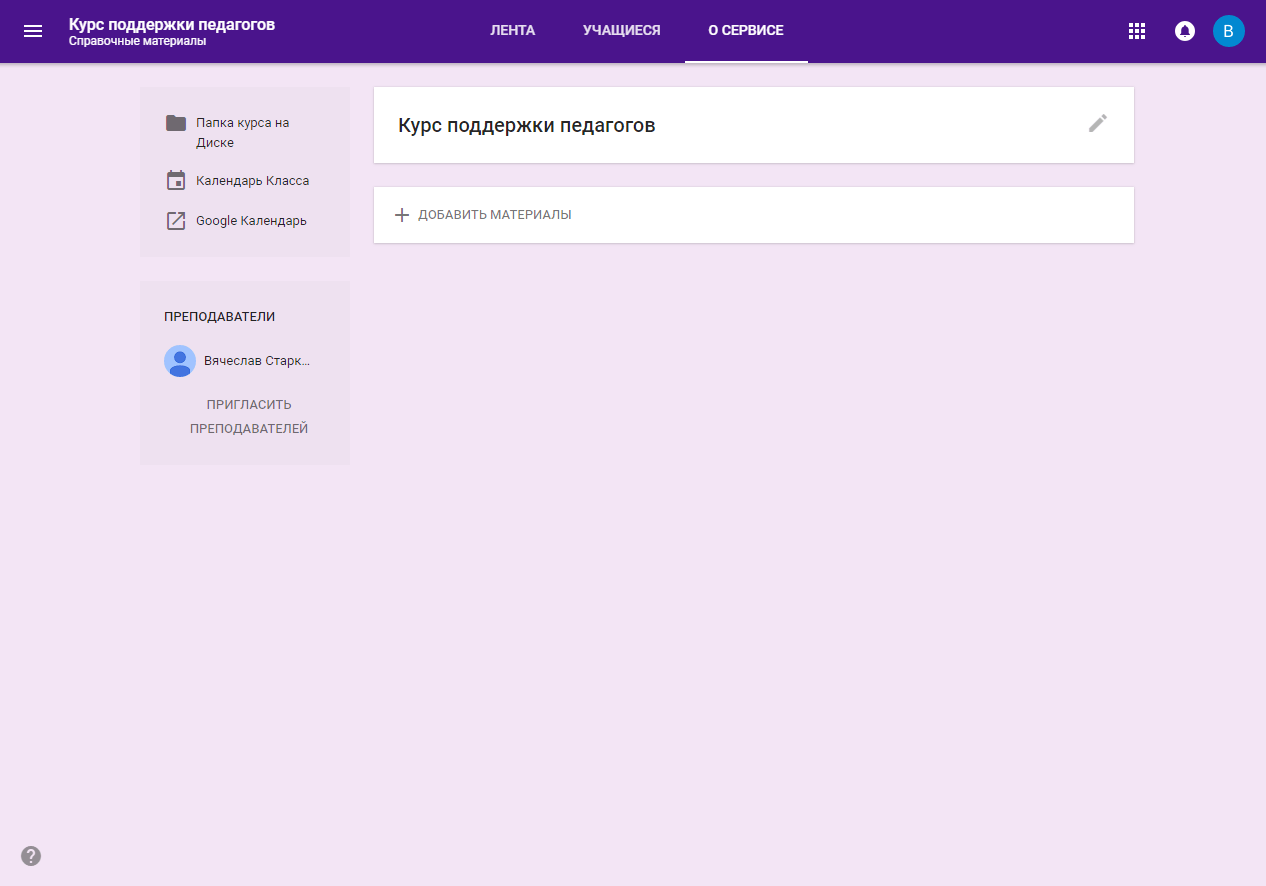Click teacher name Вячеслав Старк…
The image size is (1266, 886).
tap(257, 361)
